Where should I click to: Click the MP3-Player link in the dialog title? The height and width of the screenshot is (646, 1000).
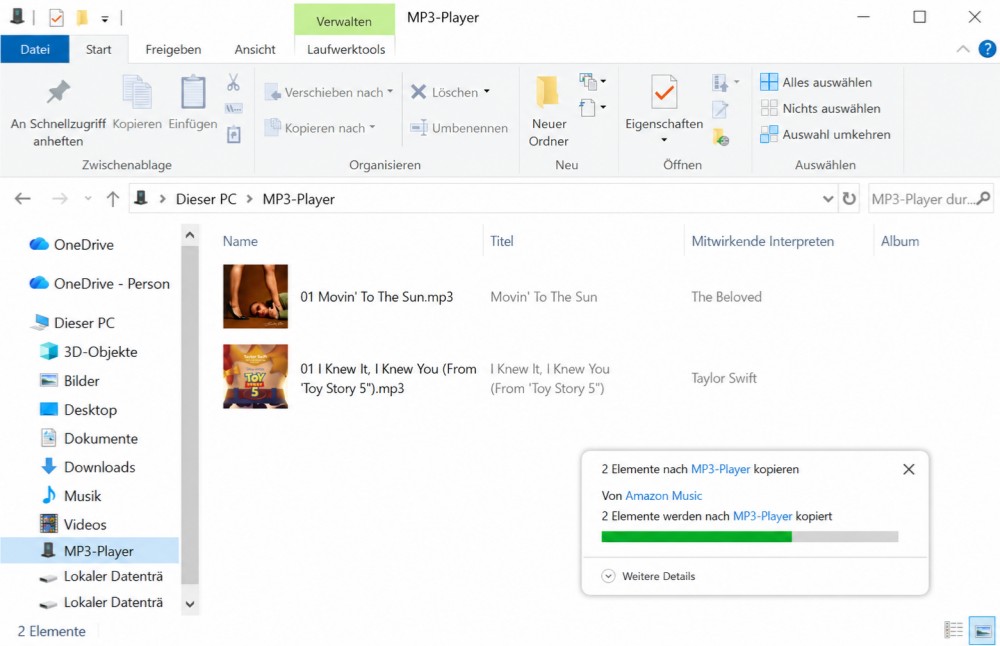(x=720, y=469)
